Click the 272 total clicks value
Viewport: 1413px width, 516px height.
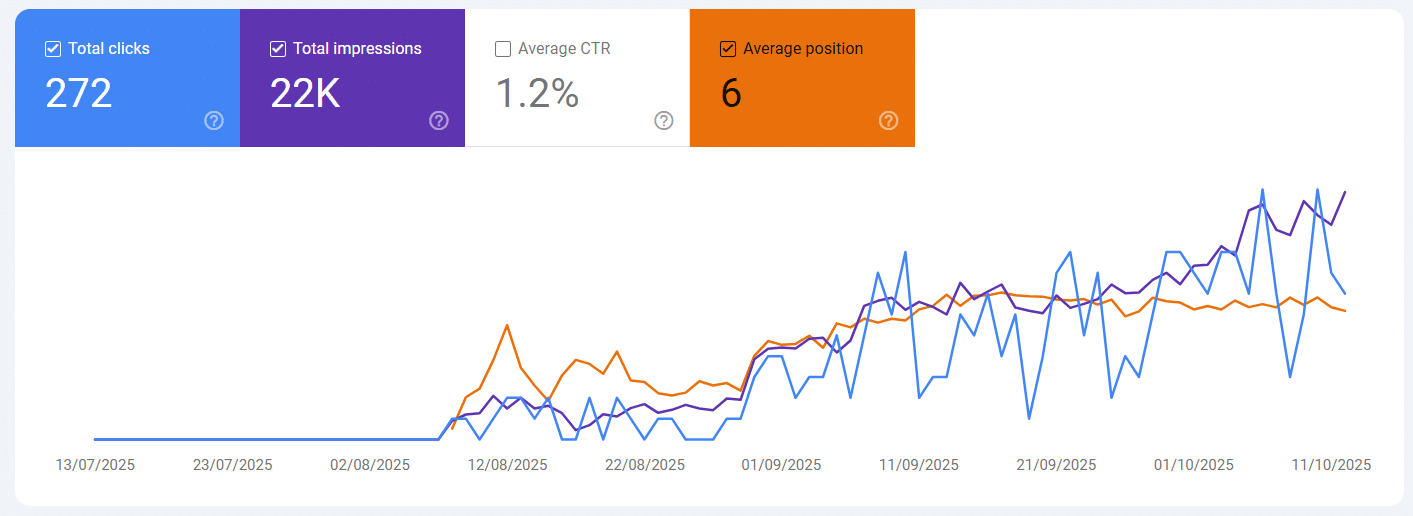click(x=79, y=93)
